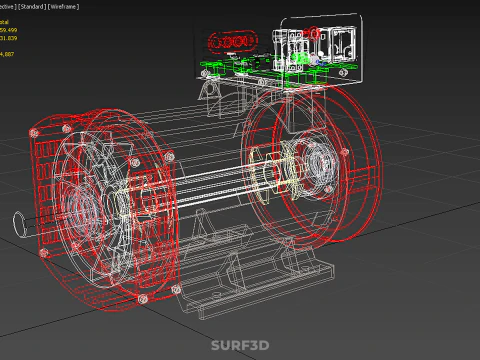
Task: Open the [Standard] viewport shading menu
Action: pos(32,7)
